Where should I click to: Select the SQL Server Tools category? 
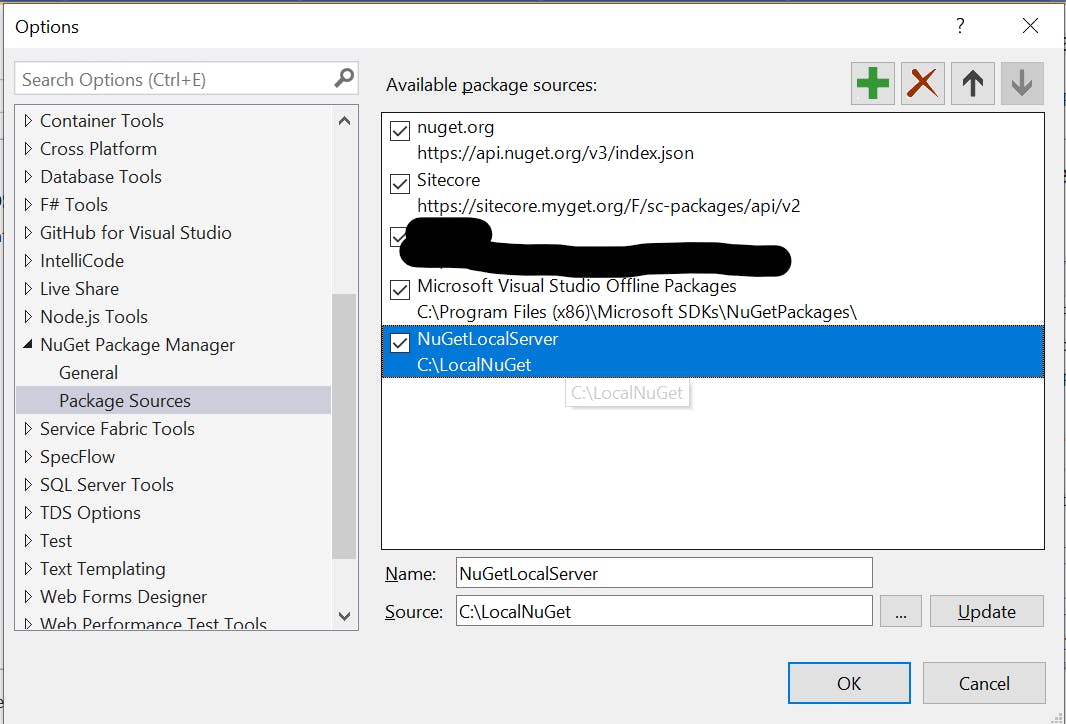click(x=107, y=485)
